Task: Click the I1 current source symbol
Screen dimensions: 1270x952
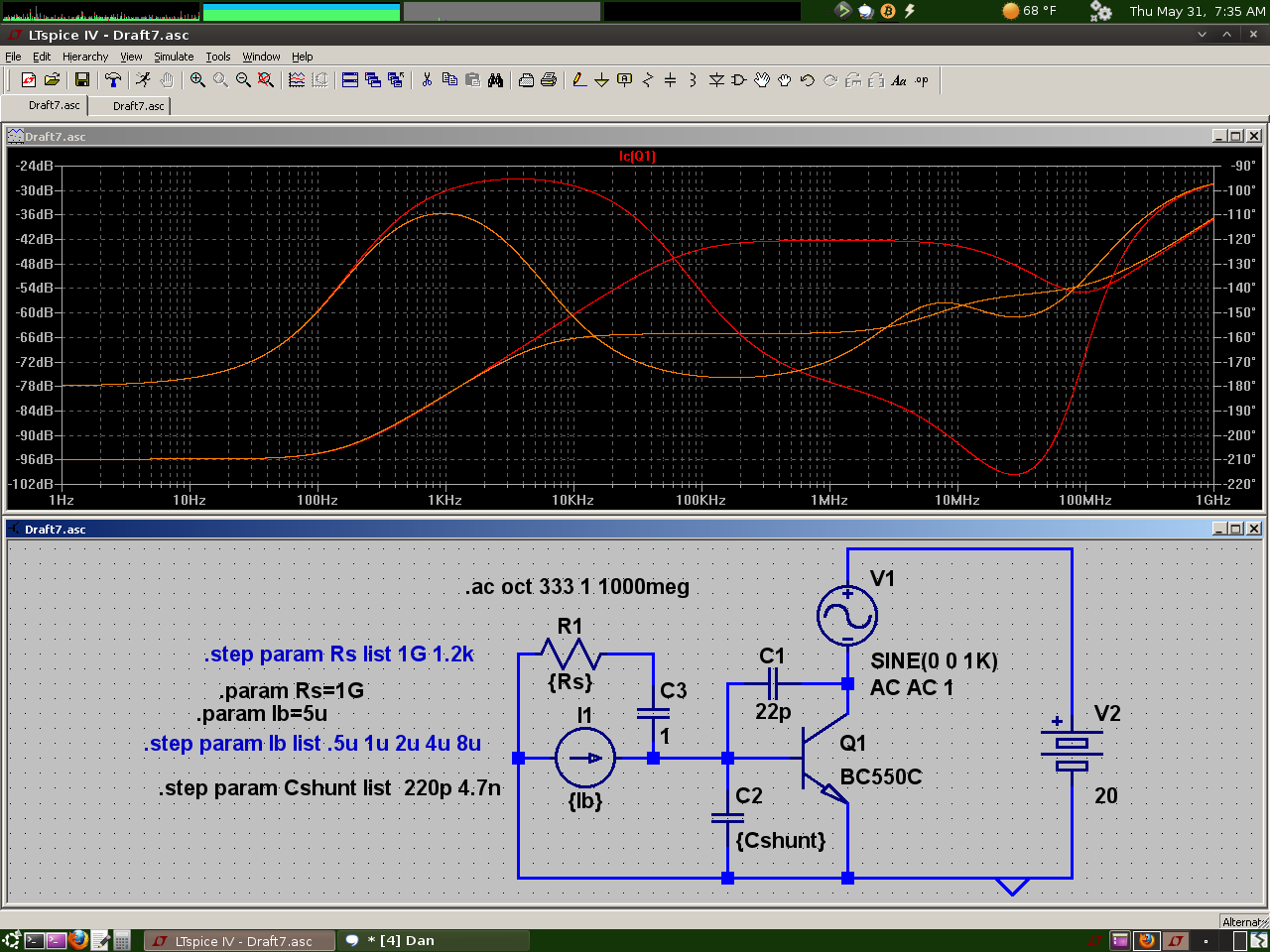Action: [x=585, y=759]
